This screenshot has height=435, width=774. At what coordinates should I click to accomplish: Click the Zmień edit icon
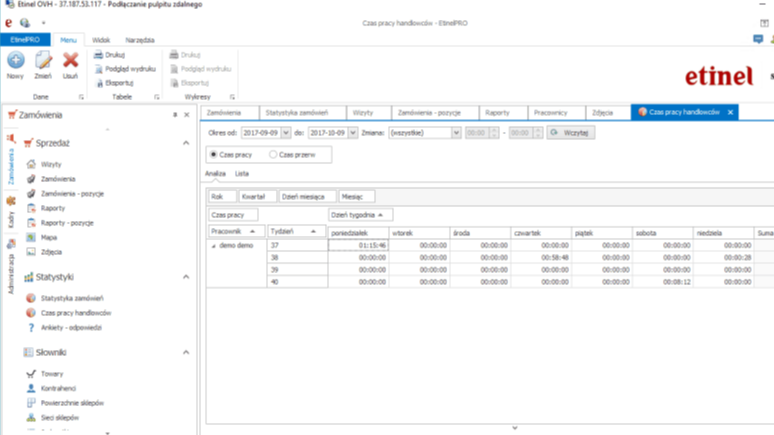point(43,61)
